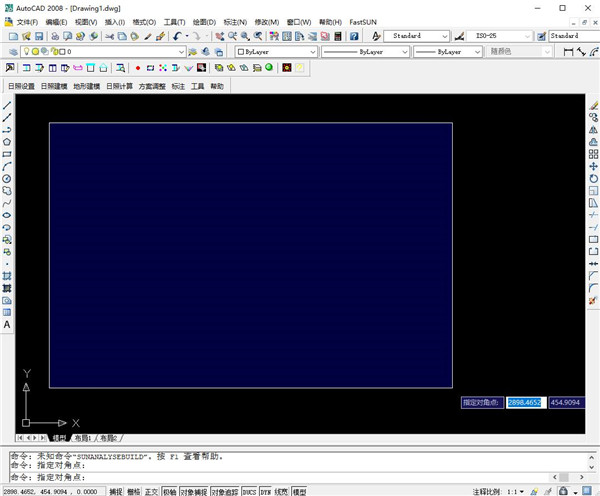Image resolution: width=600 pixels, height=496 pixels.
Task: Click the Plot/Print icon
Action: [55, 36]
